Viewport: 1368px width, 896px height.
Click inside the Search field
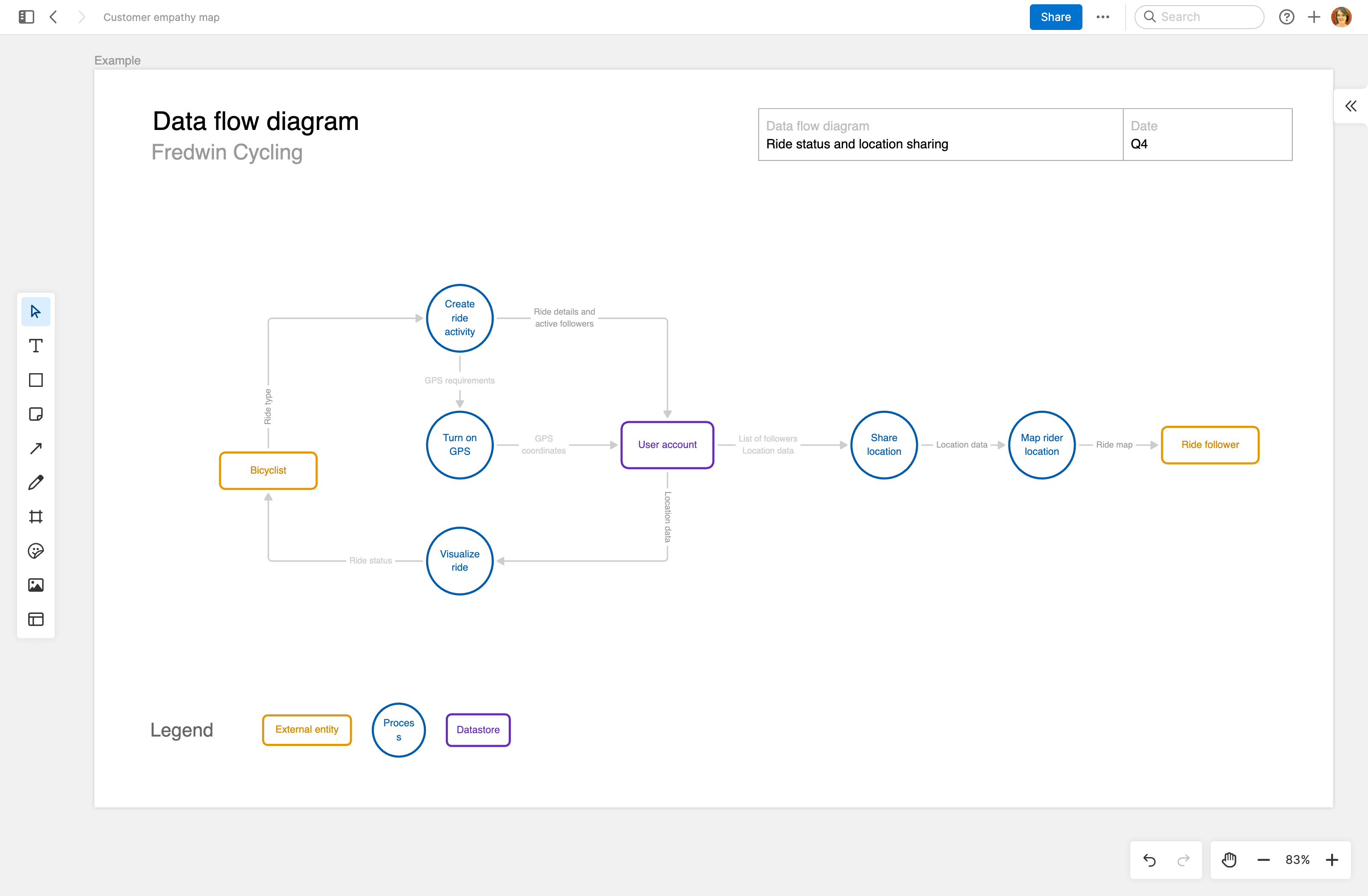pyautogui.click(x=1198, y=17)
